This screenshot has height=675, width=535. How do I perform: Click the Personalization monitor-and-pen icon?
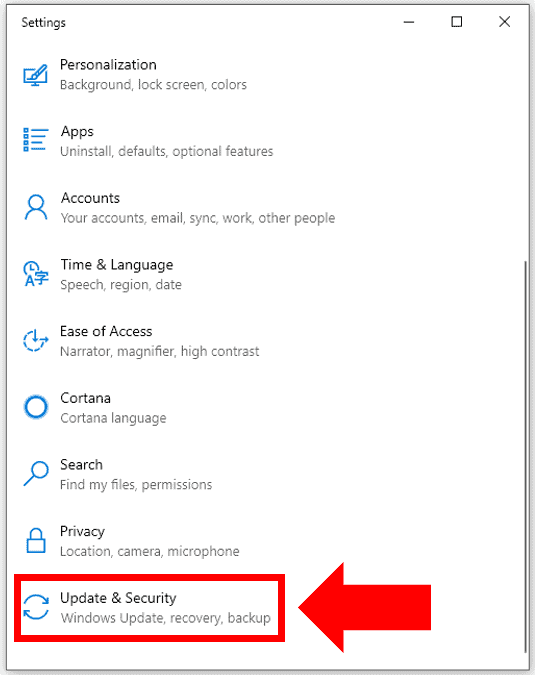coord(35,75)
